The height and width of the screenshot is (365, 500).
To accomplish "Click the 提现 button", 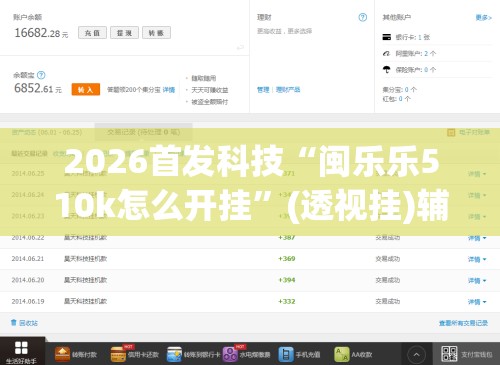I will (x=124, y=33).
